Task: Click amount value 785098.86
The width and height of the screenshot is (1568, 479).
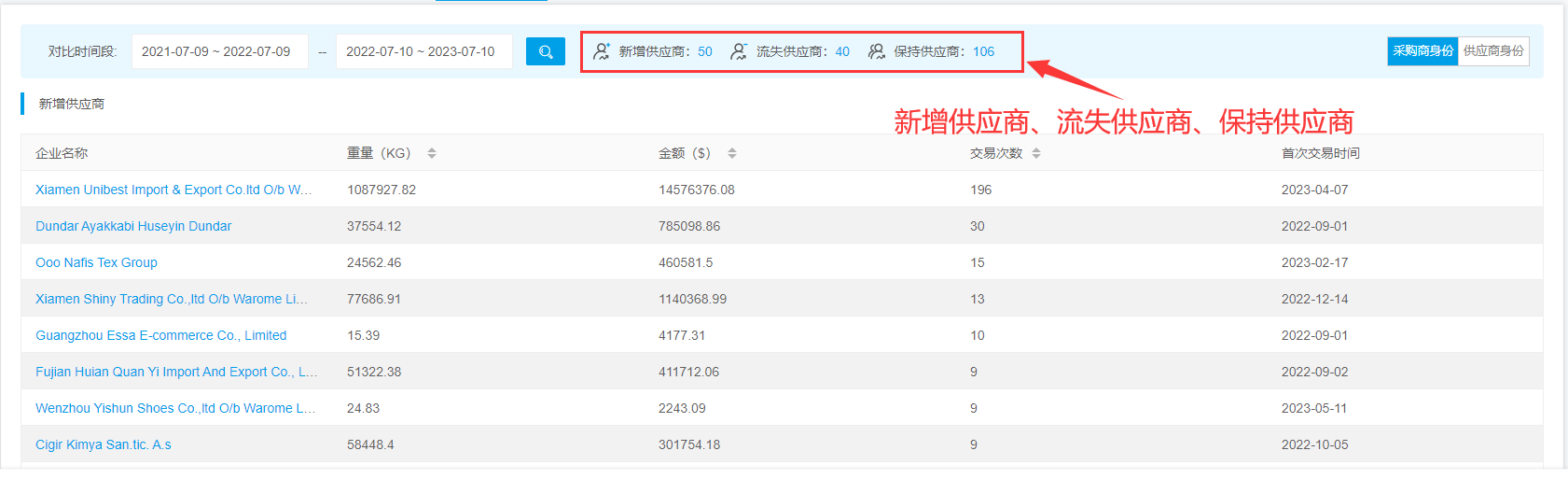Action: click(x=689, y=226)
